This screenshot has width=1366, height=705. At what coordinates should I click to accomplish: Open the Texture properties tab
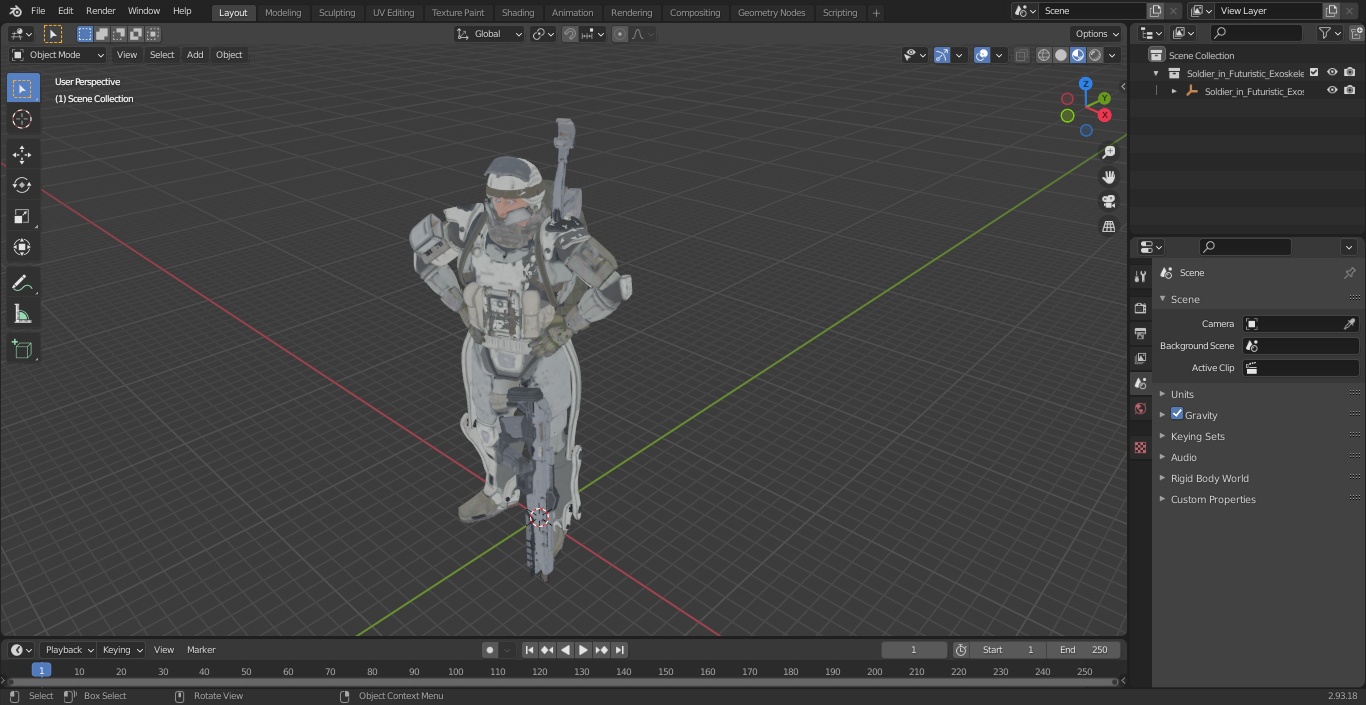coord(1140,447)
